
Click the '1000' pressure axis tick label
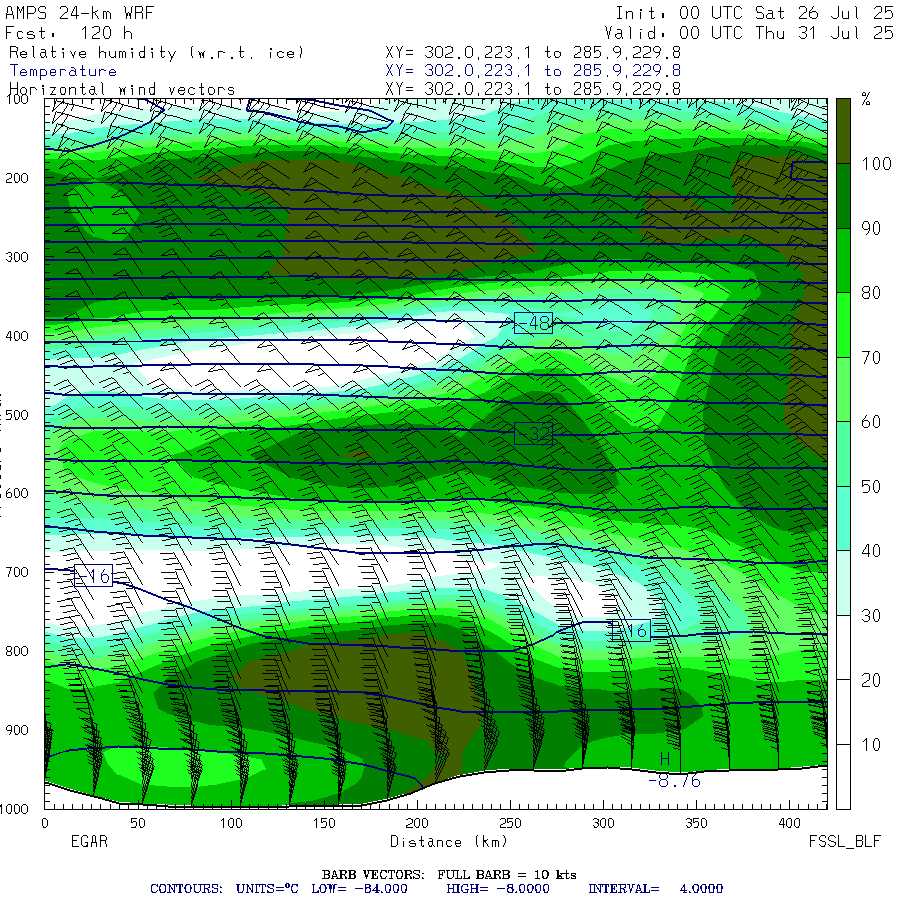(x=14, y=809)
